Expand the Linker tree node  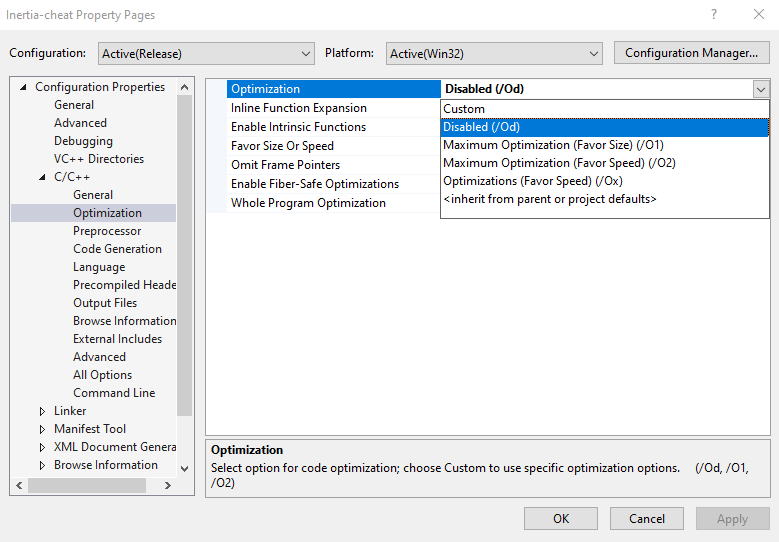42,411
